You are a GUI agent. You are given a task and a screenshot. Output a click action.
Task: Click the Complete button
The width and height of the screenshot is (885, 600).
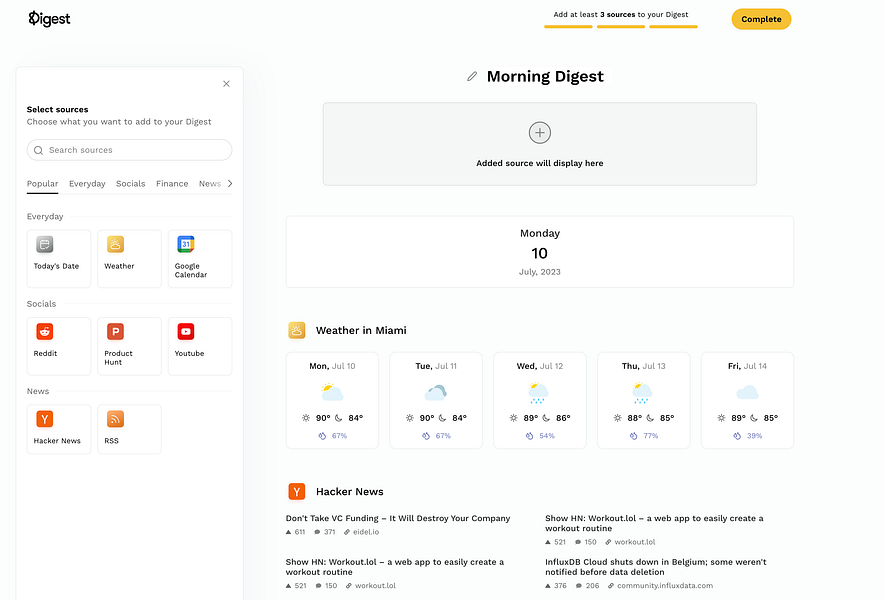pos(761,19)
